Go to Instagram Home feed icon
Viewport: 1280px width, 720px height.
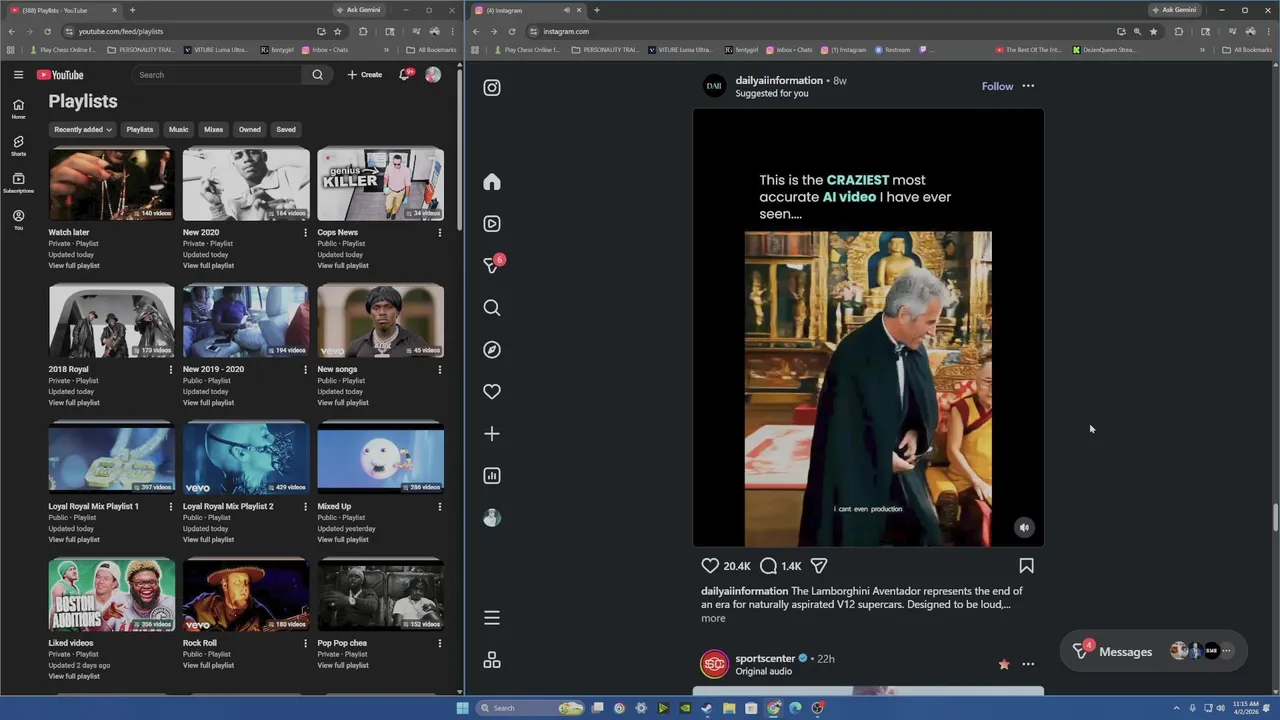(492, 182)
